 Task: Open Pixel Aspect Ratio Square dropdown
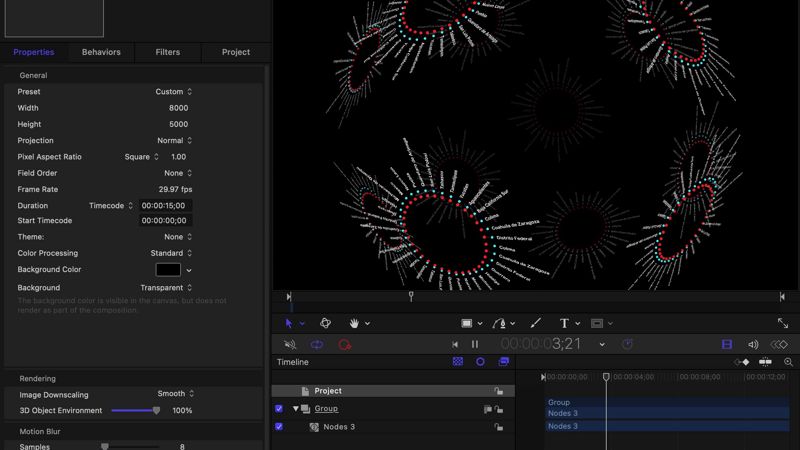141,157
